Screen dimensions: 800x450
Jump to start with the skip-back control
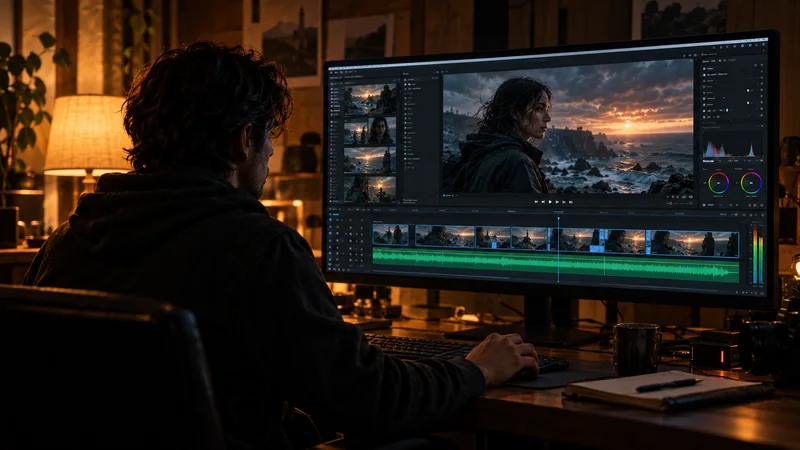point(536,202)
